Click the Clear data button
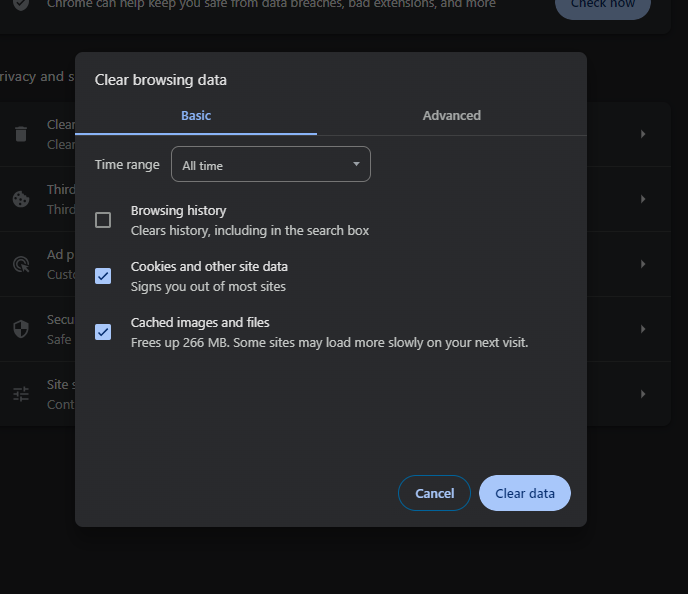The width and height of the screenshot is (688, 594). (x=525, y=493)
